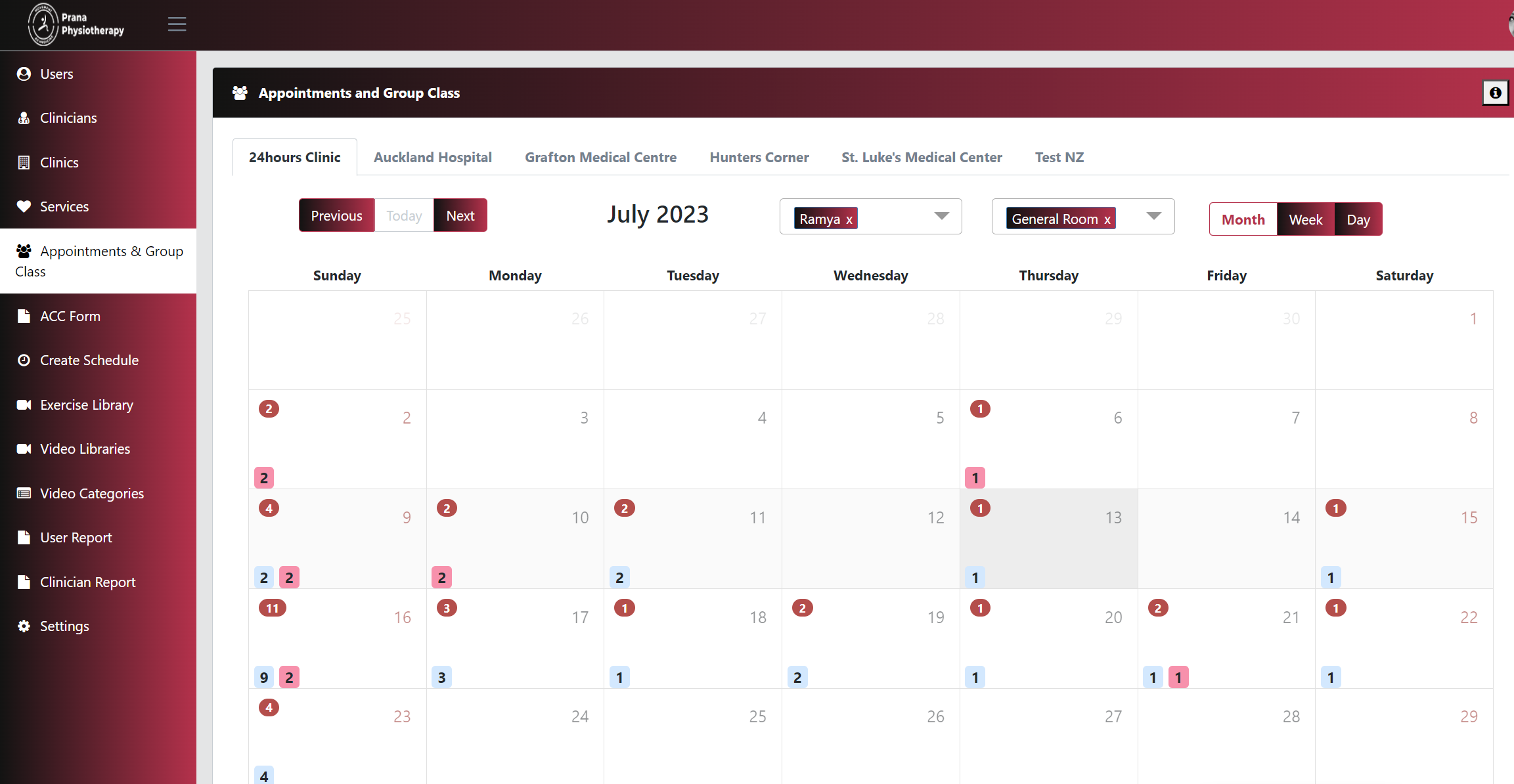
Task: Open Users via its person icon
Action: coord(24,74)
